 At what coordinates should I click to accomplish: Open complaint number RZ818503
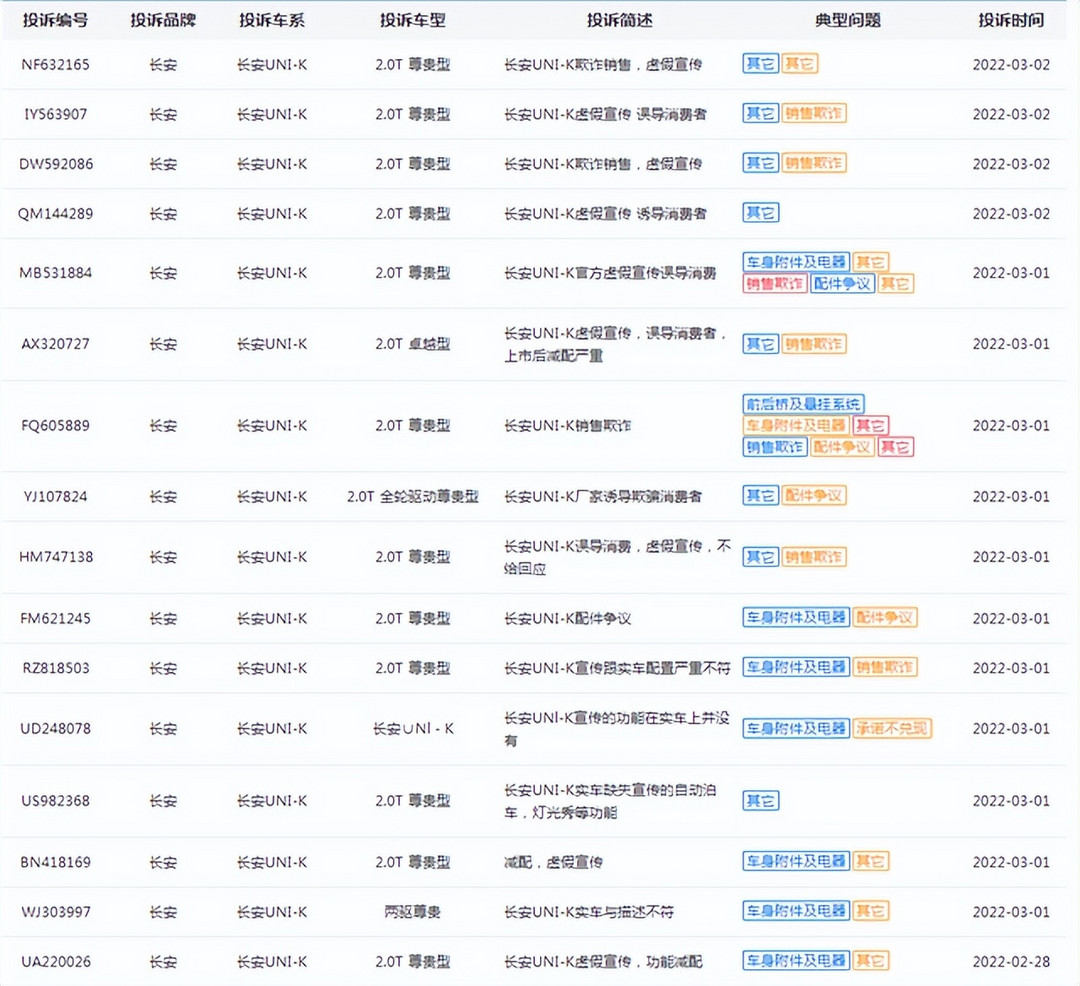[55, 668]
